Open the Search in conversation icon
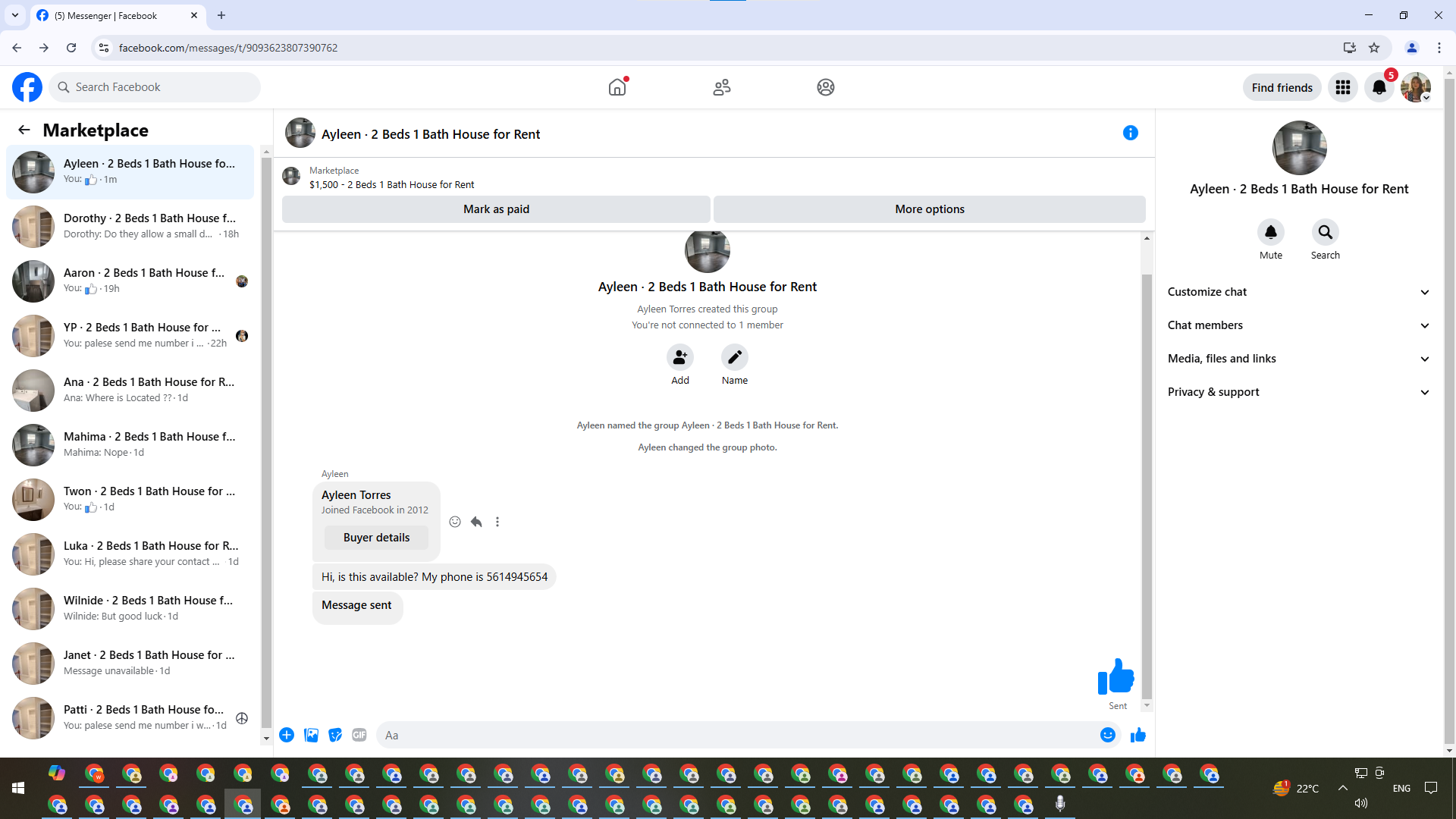Image resolution: width=1456 pixels, height=819 pixels. pos(1325,232)
